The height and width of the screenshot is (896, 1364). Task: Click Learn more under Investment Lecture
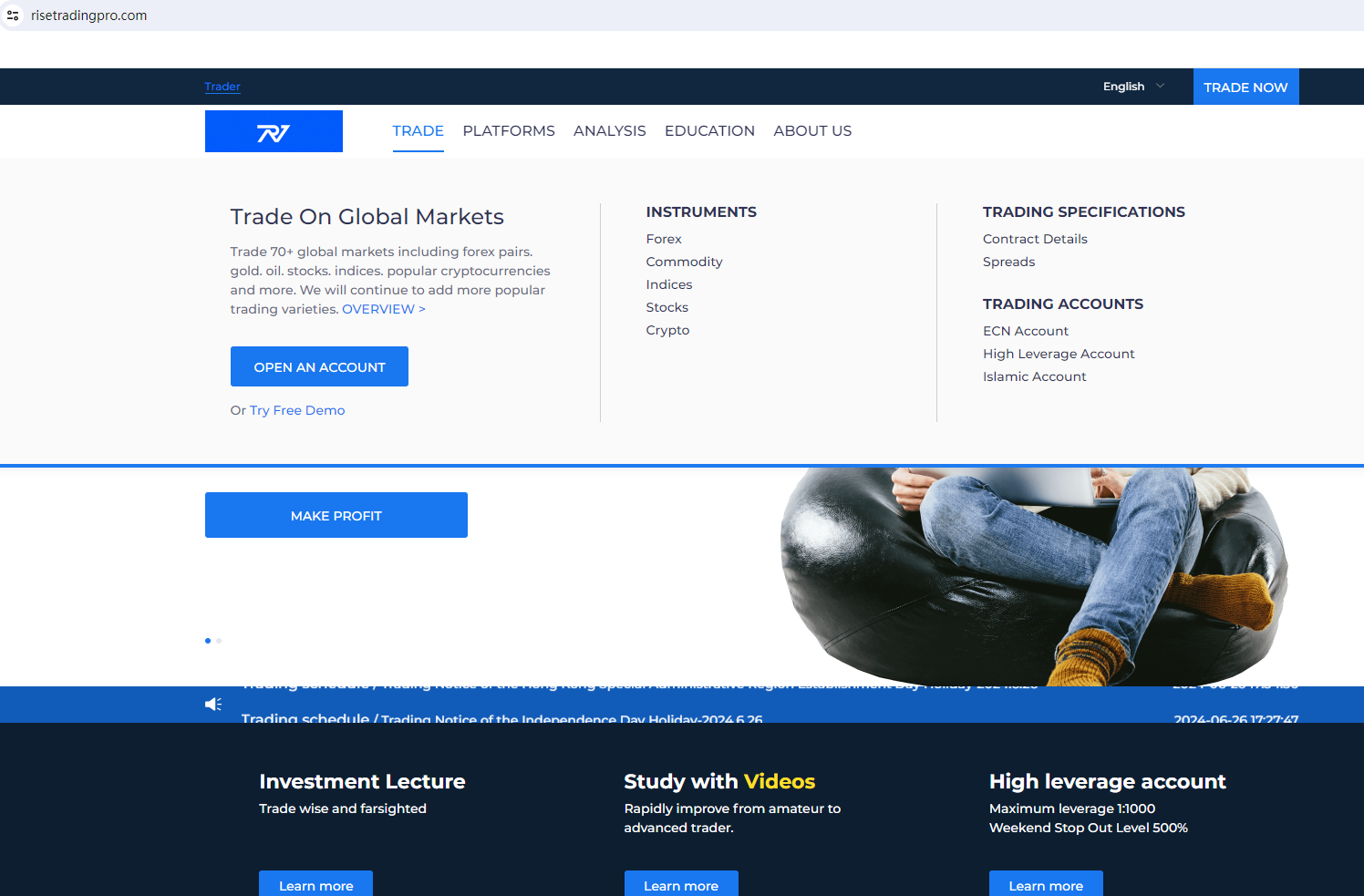click(315, 884)
